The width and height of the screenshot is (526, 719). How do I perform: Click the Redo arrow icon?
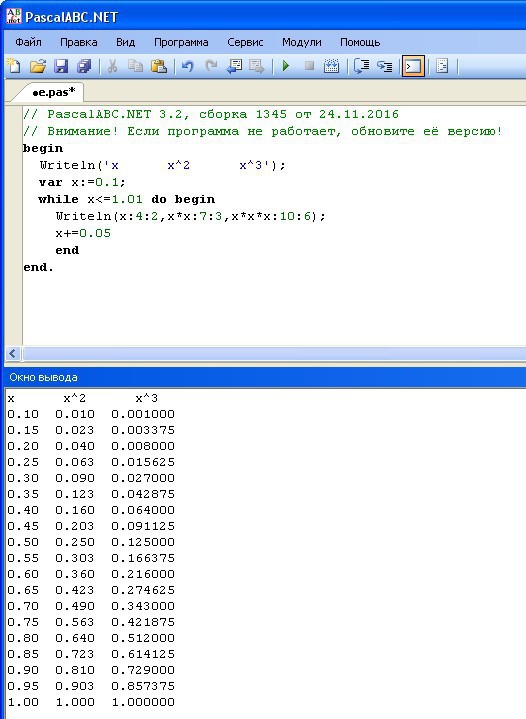tap(210, 66)
